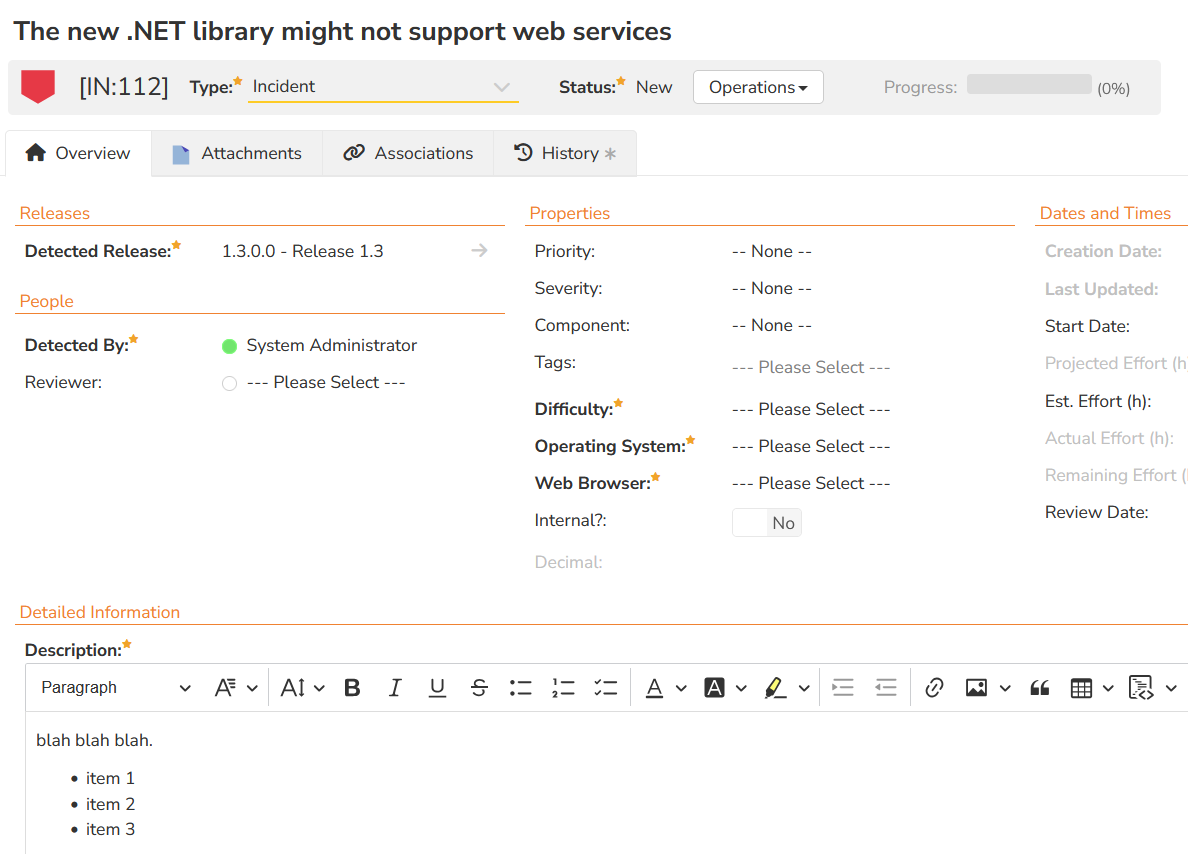Toggle the Internal? switch

tap(766, 523)
